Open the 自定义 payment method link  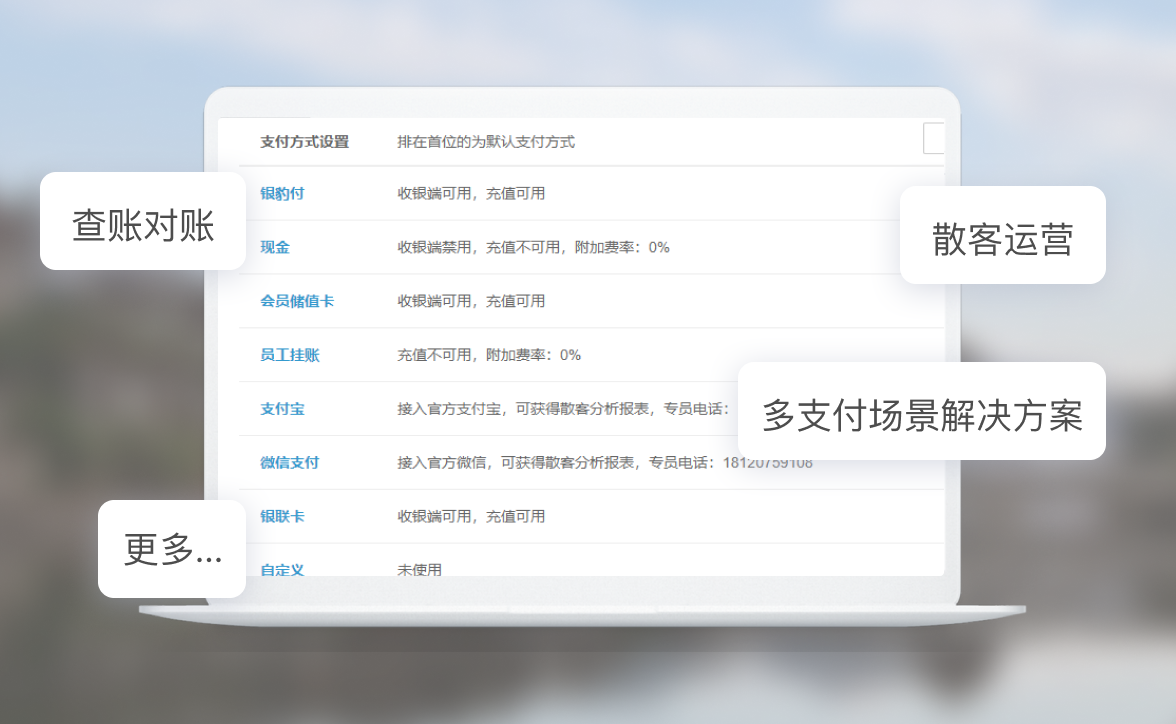coord(282,569)
